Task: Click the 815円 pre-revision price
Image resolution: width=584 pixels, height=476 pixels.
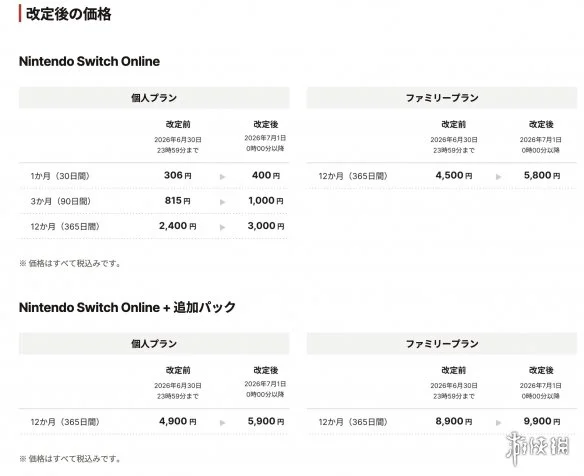Action: pos(178,201)
